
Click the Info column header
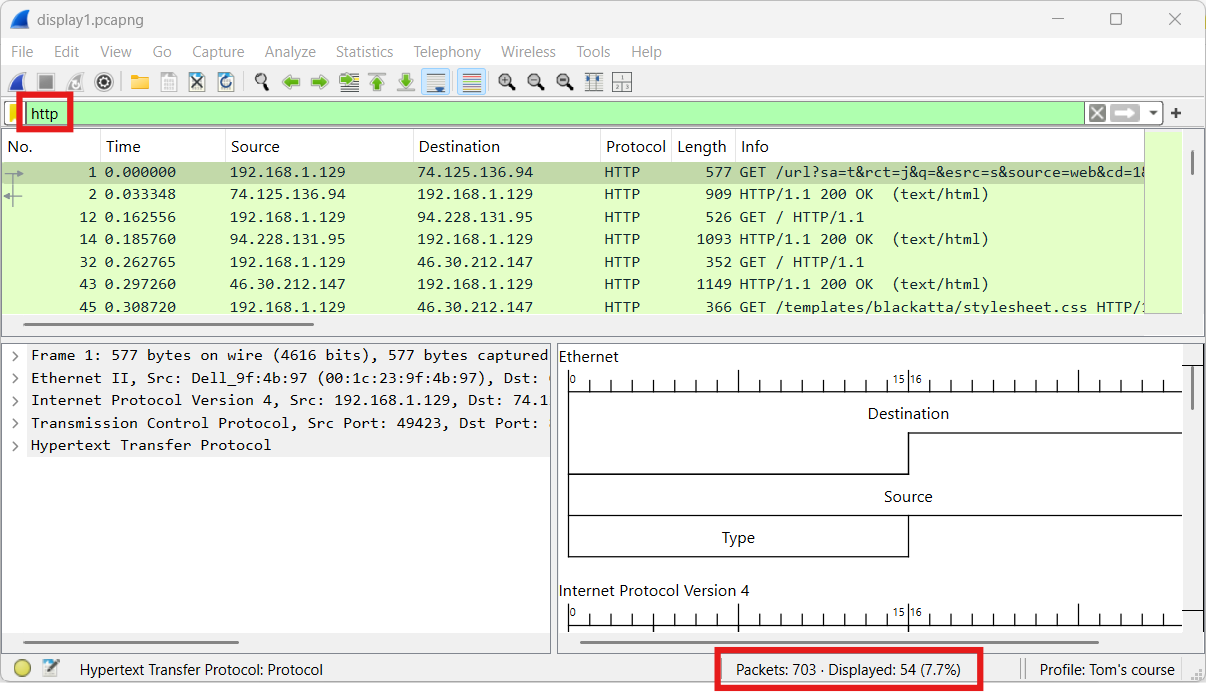(x=940, y=146)
